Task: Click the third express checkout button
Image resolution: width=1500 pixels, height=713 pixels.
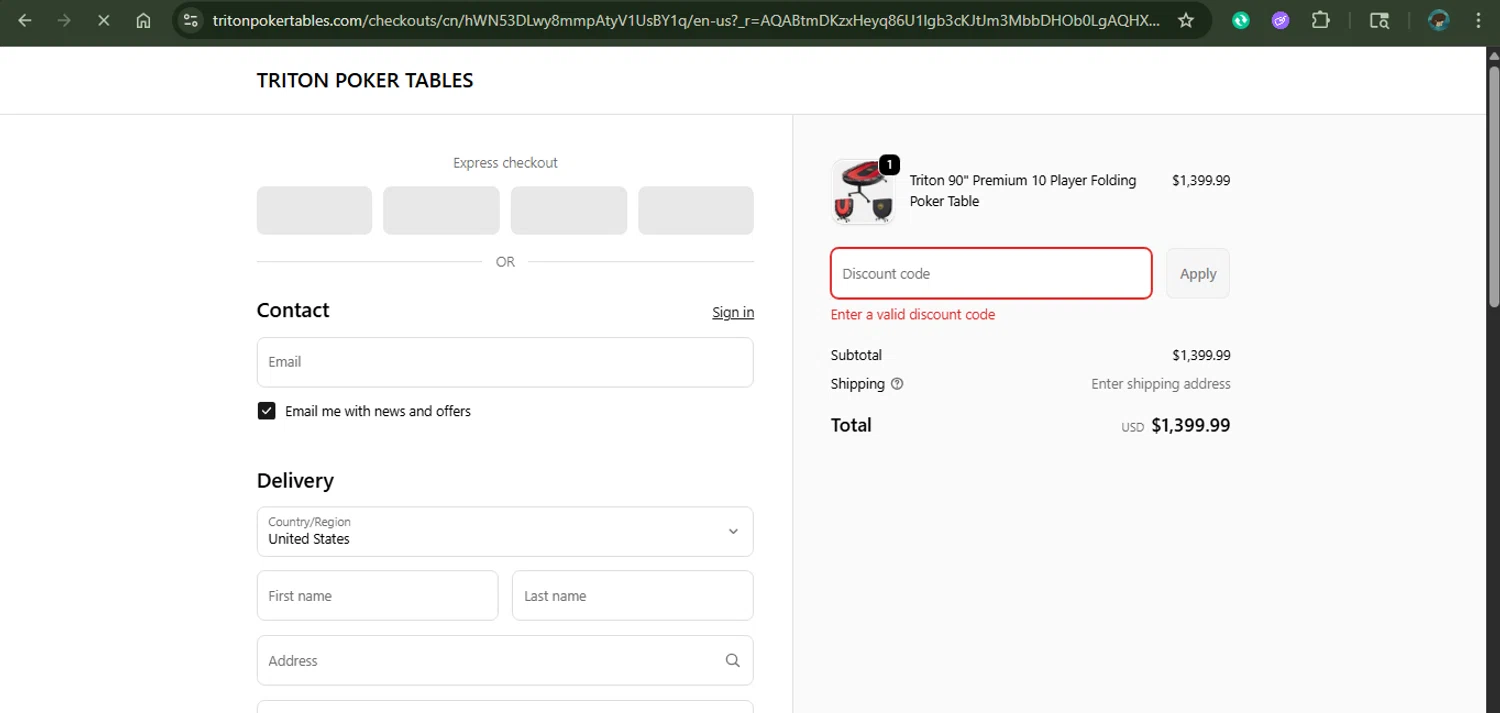Action: [569, 211]
